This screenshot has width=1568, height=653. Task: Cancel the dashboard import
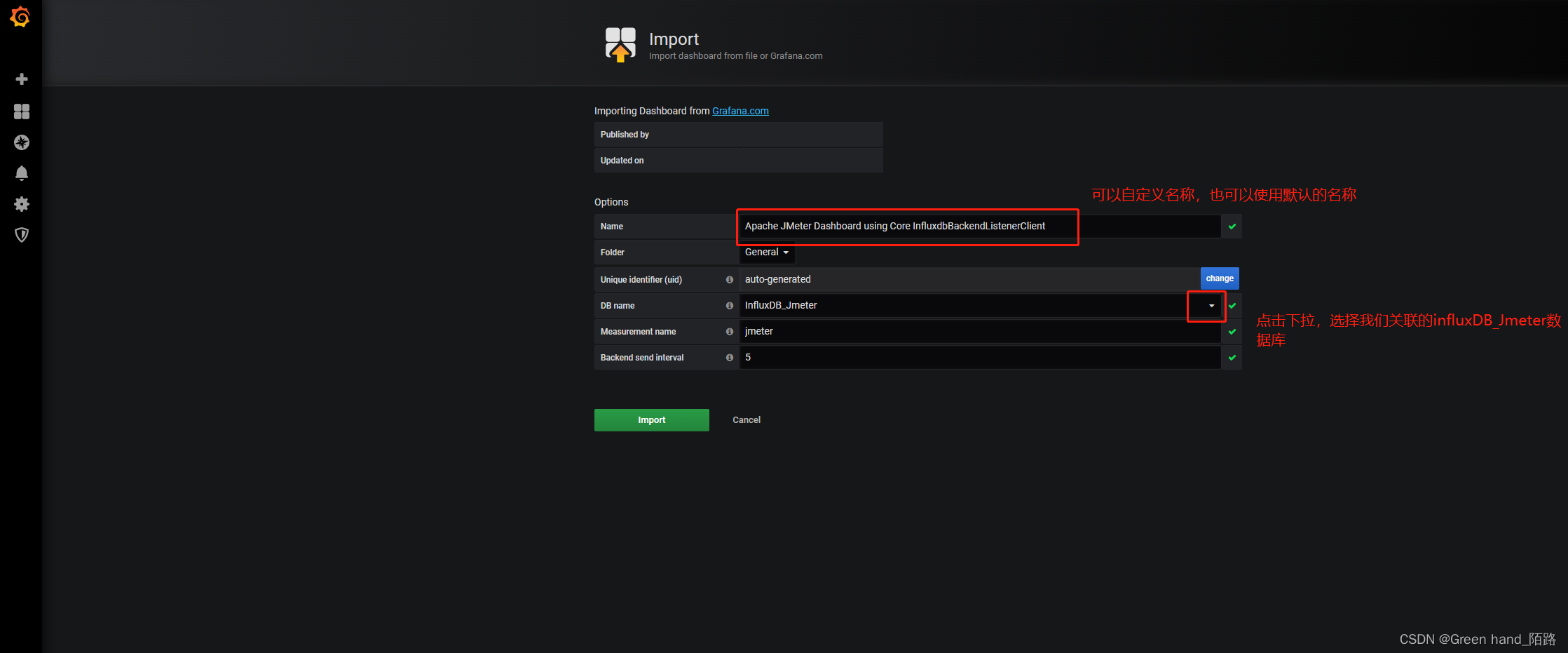(746, 420)
